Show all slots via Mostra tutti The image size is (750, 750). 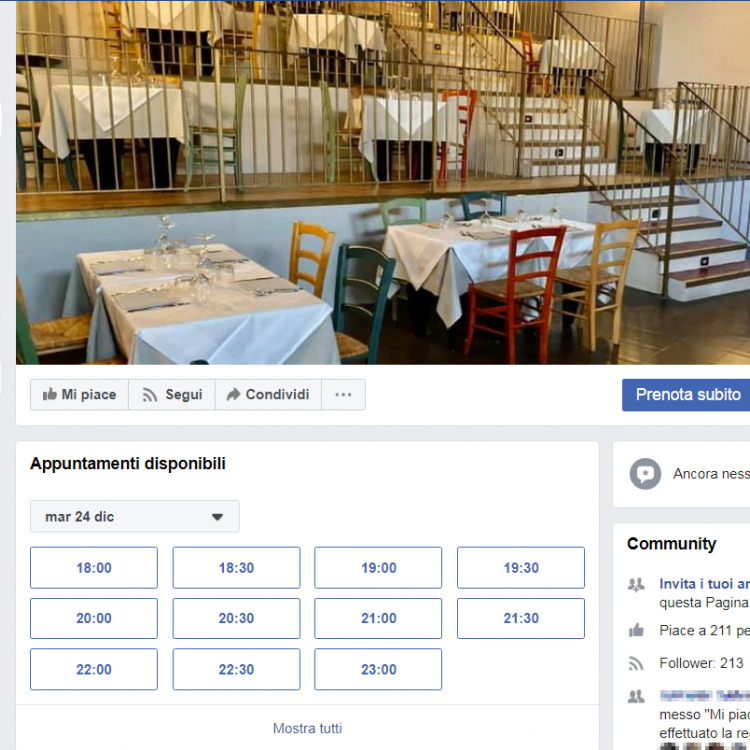point(308,728)
